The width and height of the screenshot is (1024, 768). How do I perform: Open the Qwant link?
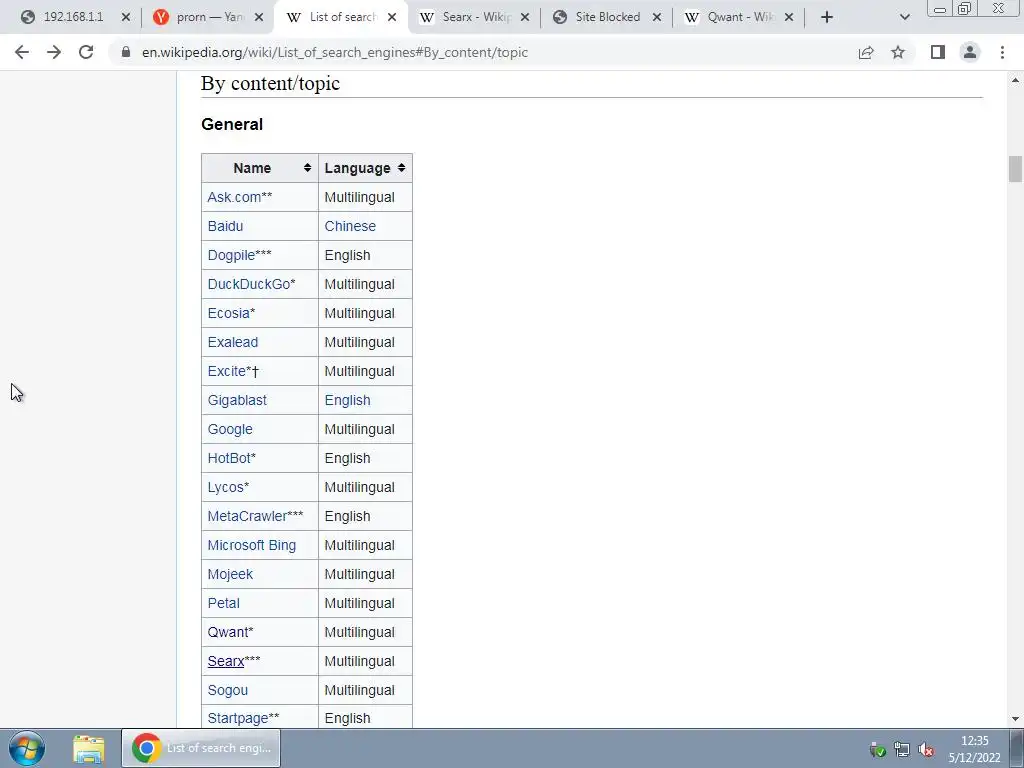click(x=227, y=632)
